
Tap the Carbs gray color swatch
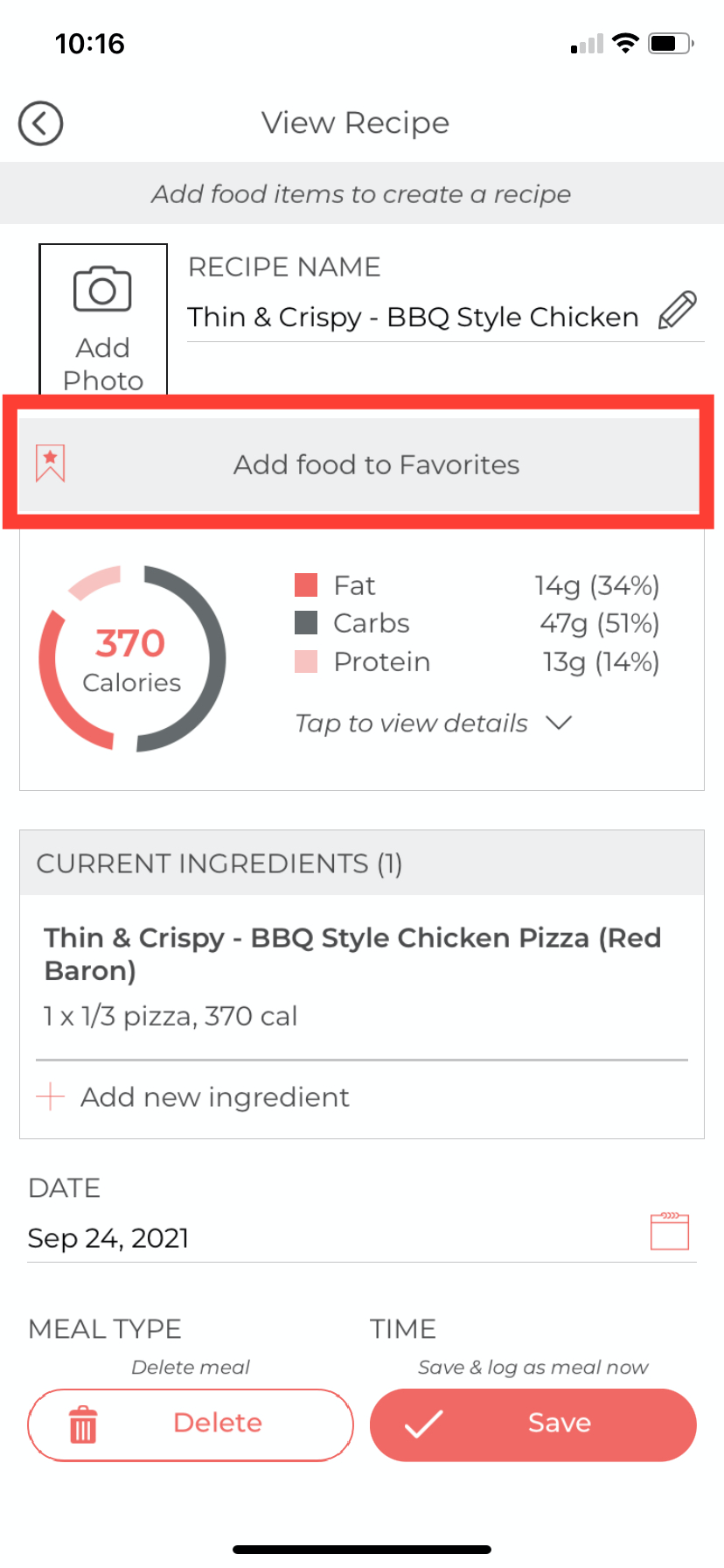coord(306,623)
